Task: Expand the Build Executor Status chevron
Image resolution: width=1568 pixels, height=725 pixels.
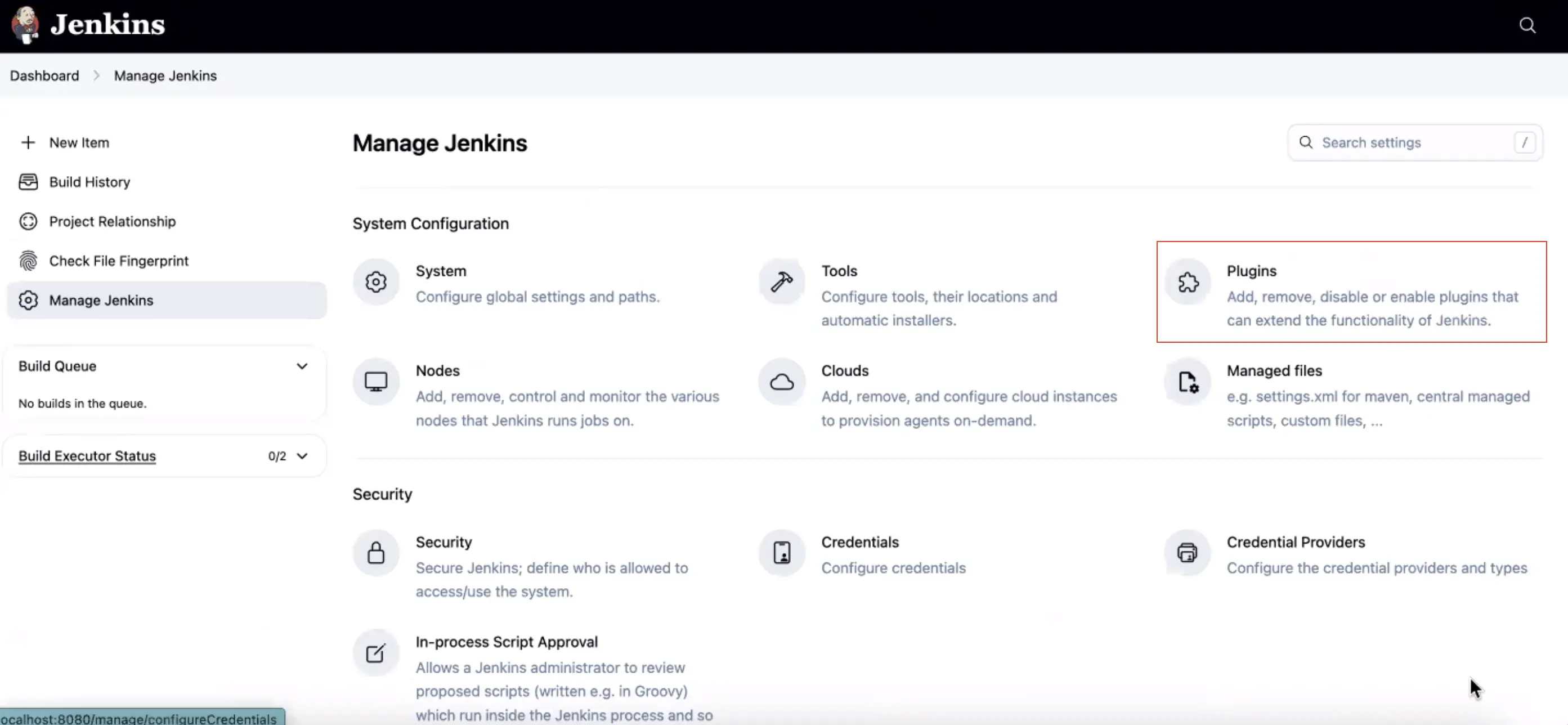Action: pyautogui.click(x=302, y=456)
